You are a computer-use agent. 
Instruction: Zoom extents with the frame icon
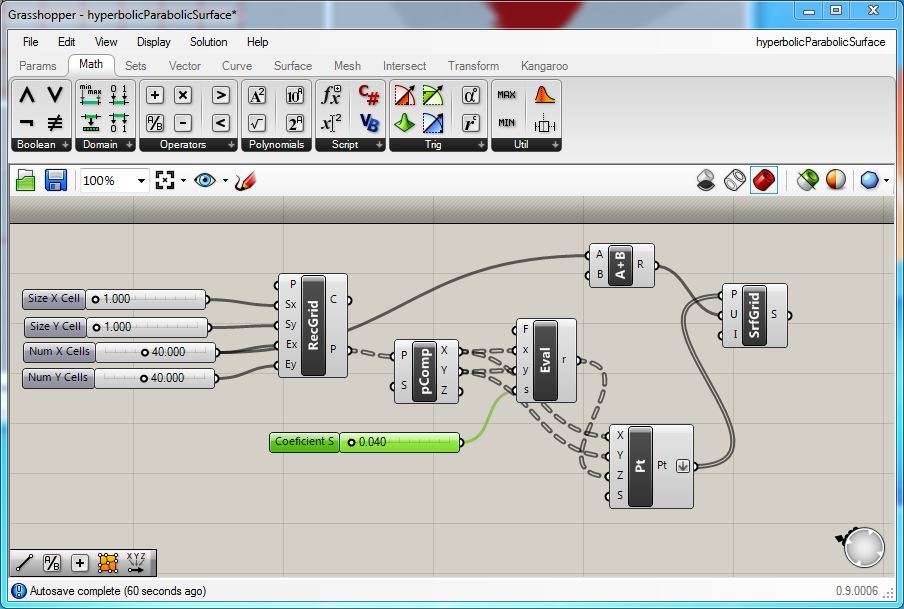coord(165,181)
